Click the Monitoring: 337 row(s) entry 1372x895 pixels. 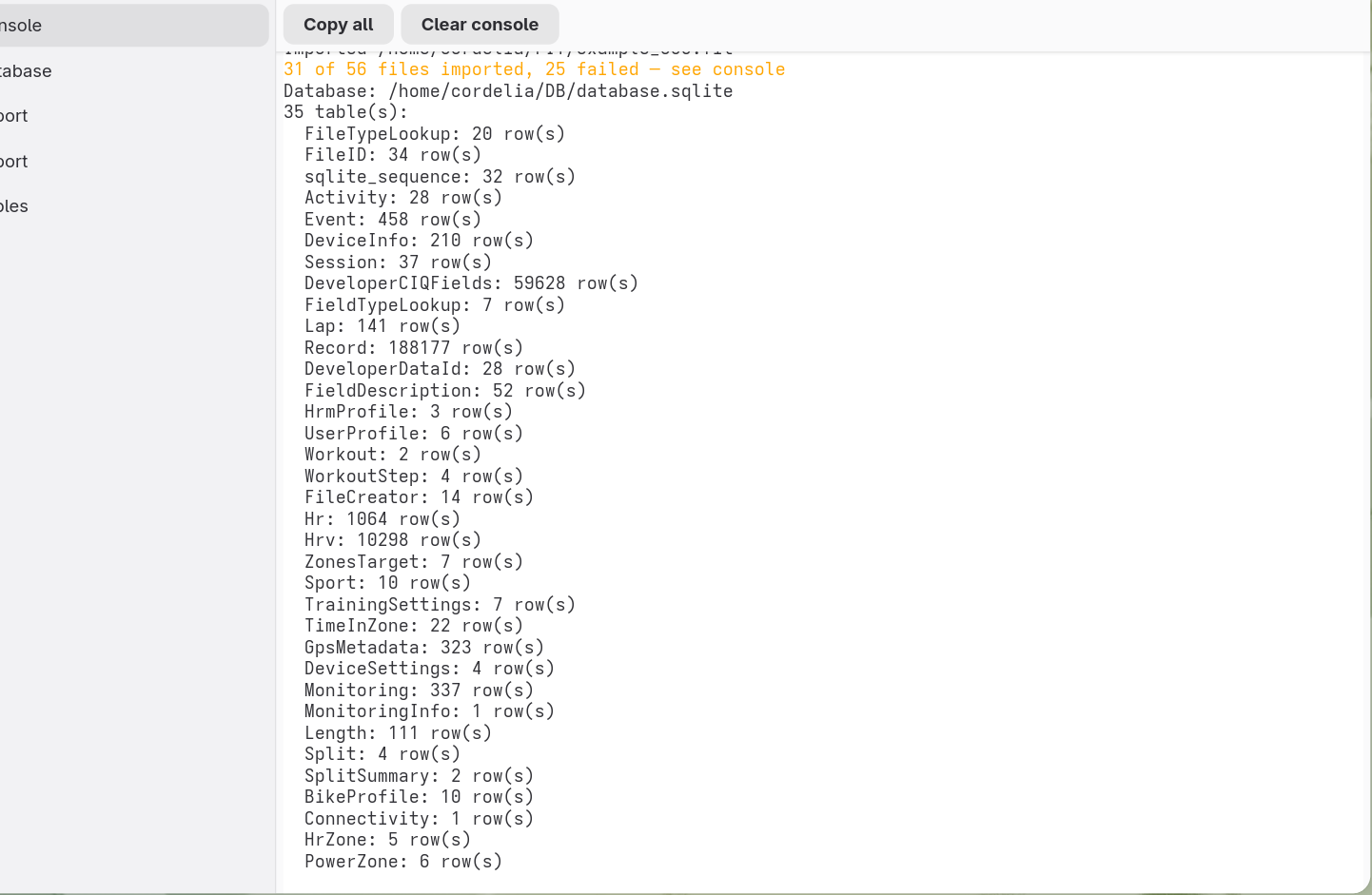coord(419,691)
